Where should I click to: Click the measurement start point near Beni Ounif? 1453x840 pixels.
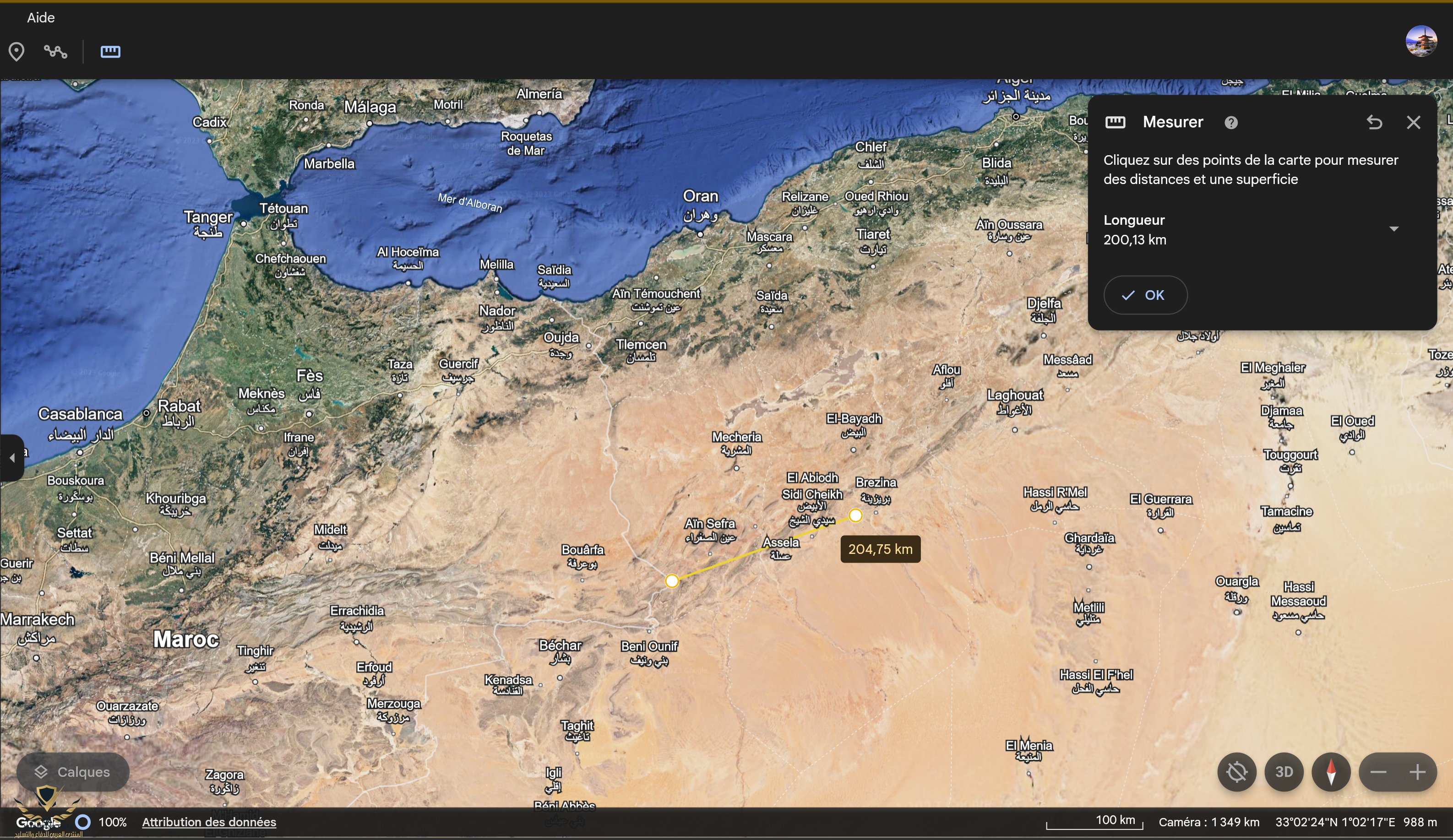(672, 580)
